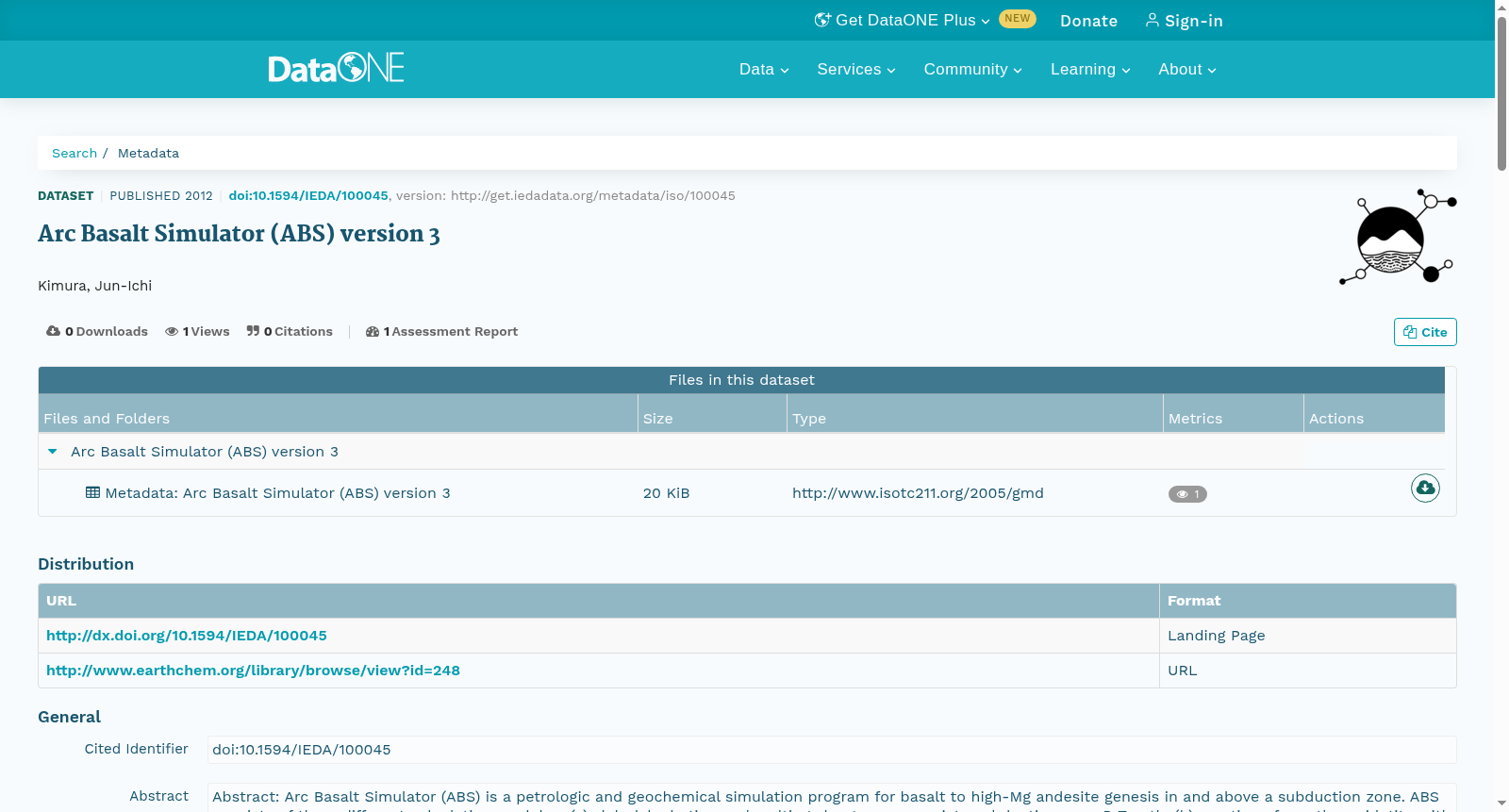Open the dx.doi.org landing page URL
This screenshot has height=812, width=1509.
coord(187,636)
